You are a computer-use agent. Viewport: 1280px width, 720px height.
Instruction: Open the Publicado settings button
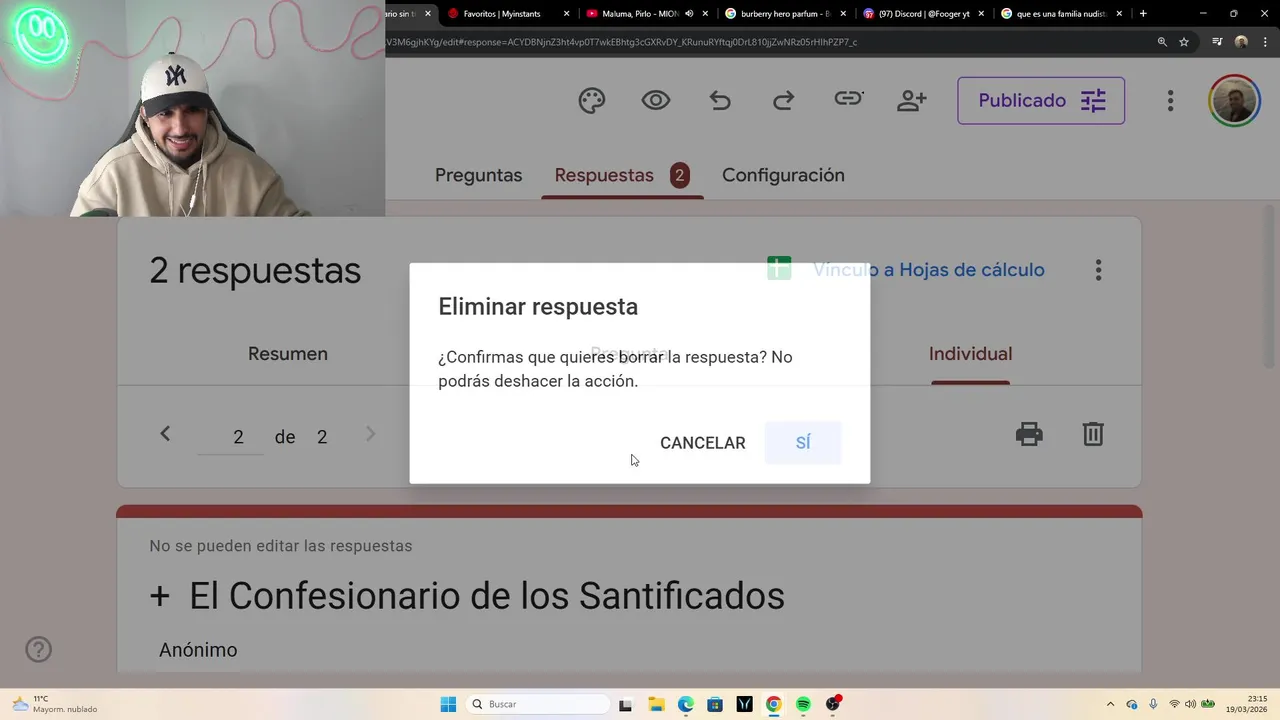coord(1041,101)
